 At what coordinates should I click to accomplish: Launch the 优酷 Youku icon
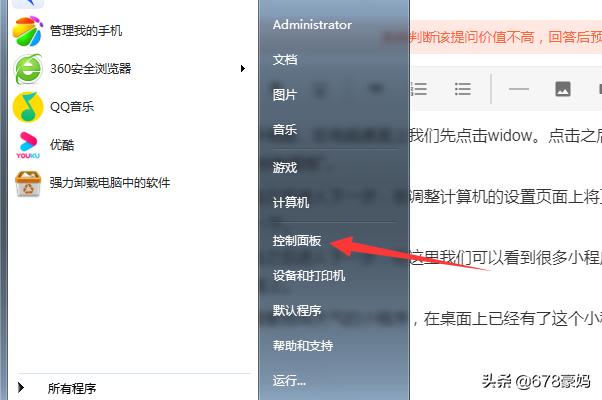coord(28,145)
